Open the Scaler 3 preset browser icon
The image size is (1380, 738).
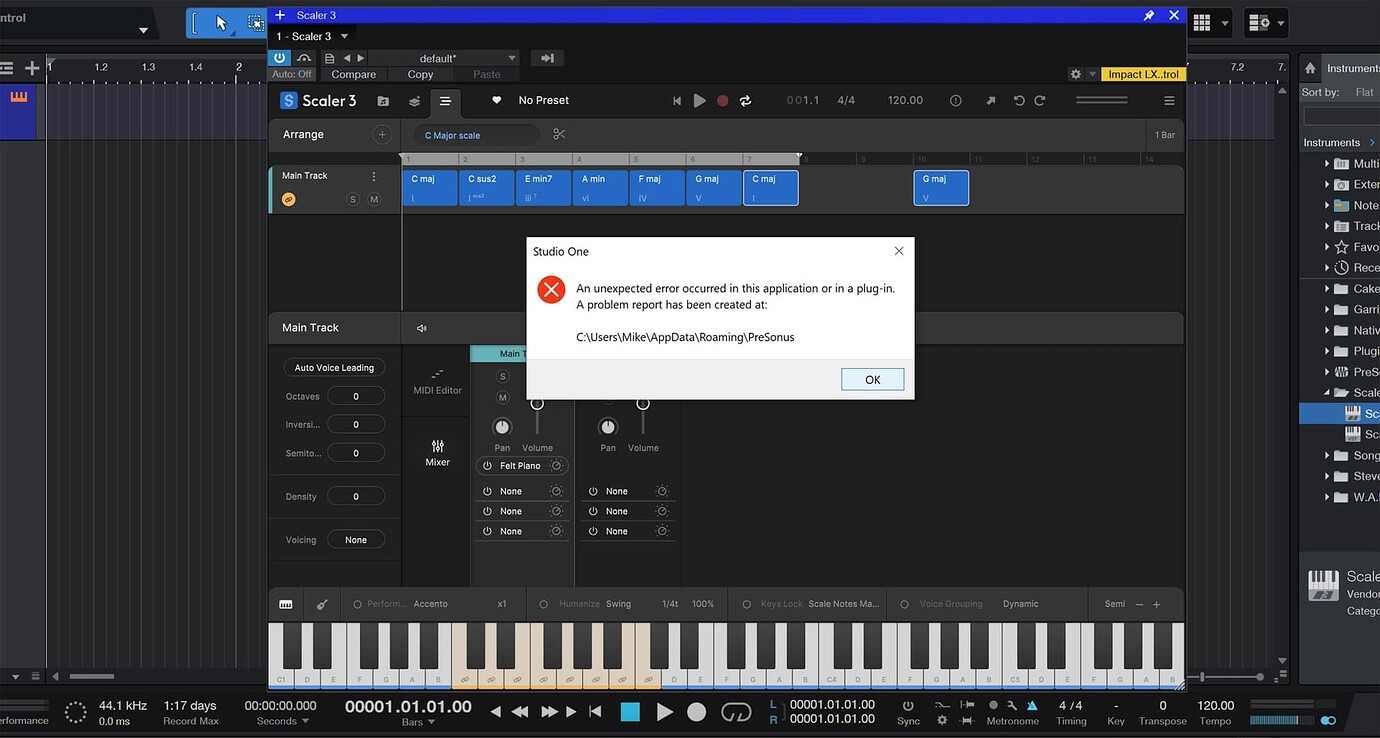tap(383, 100)
